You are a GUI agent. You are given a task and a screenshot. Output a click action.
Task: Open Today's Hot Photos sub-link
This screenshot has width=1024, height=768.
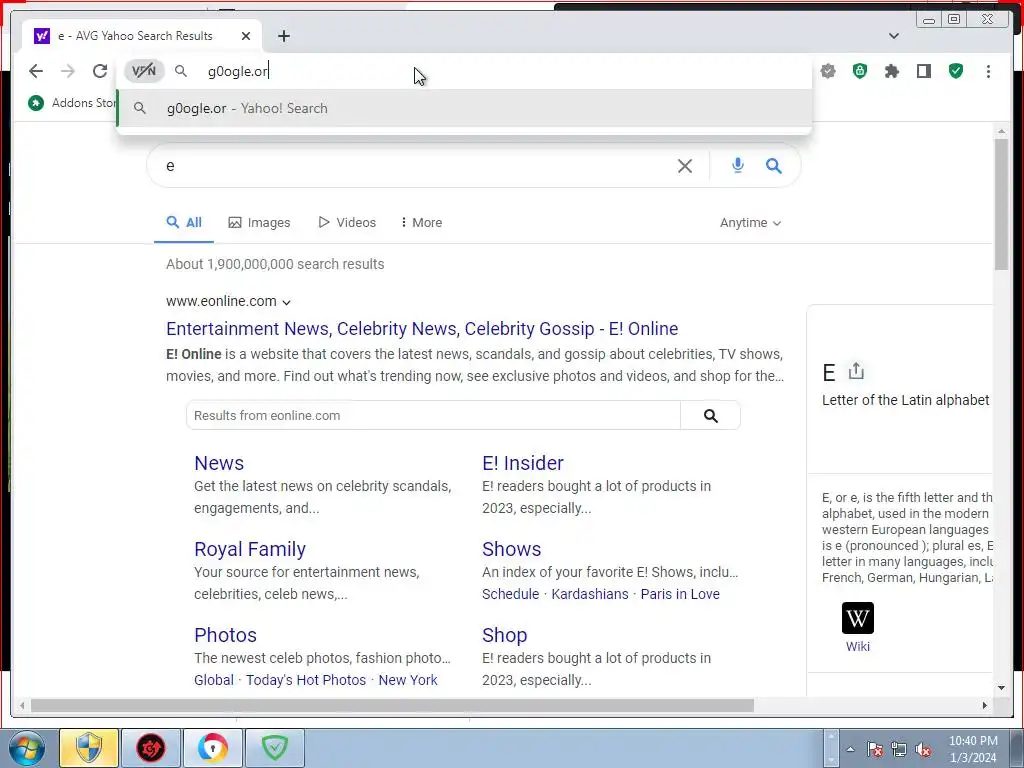306,680
